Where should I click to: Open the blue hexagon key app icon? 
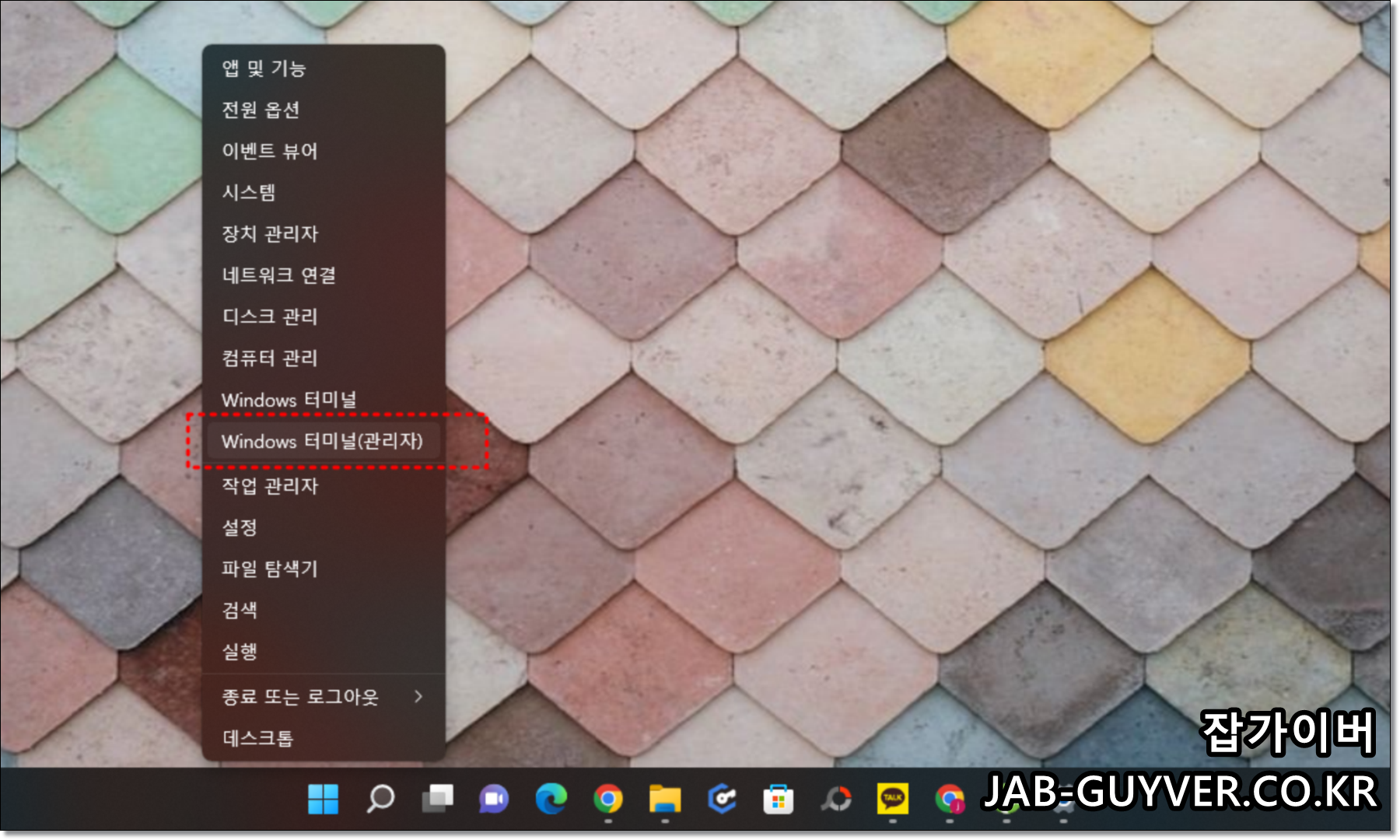[x=722, y=799]
